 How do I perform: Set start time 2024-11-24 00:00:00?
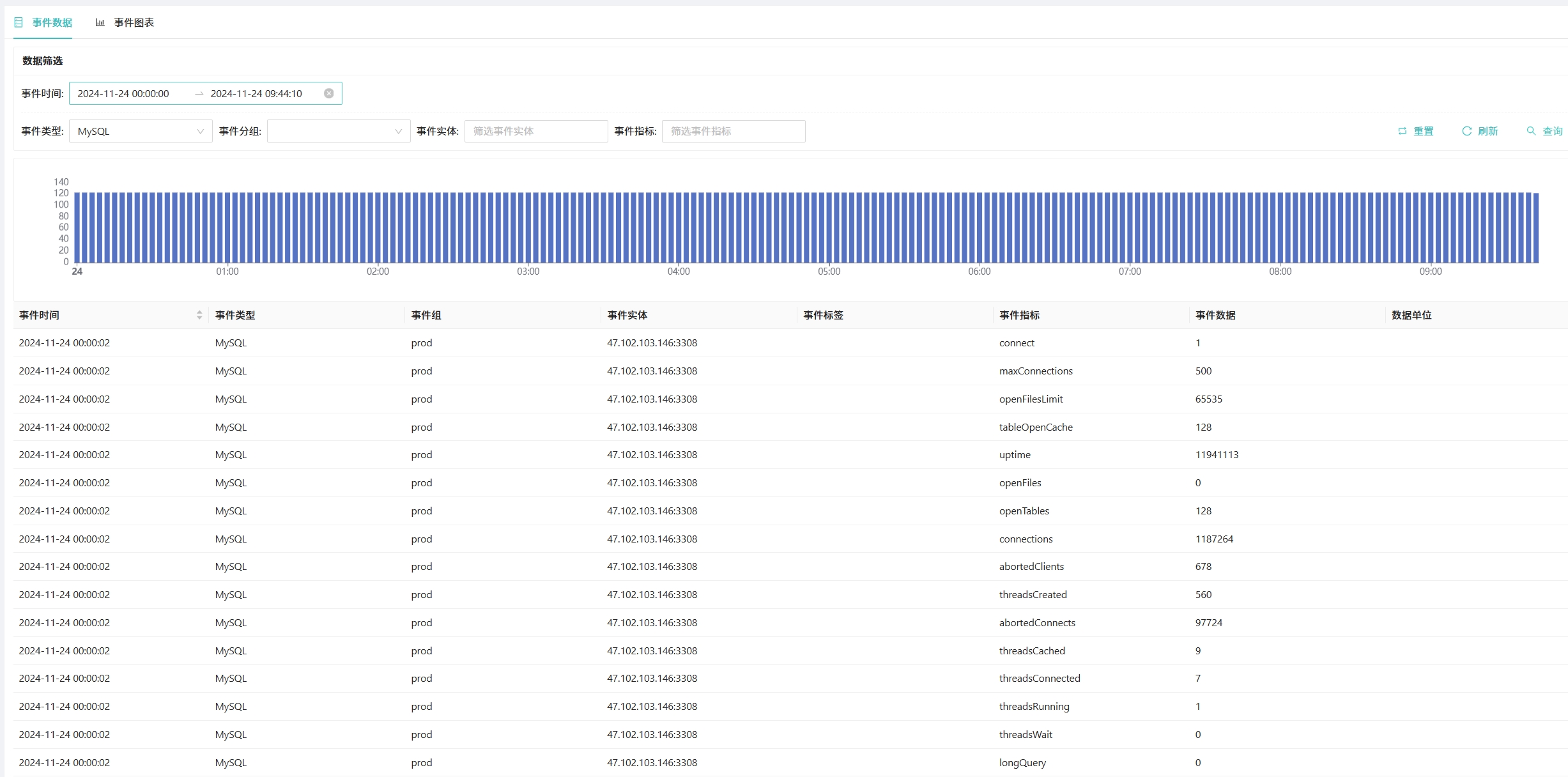[x=123, y=93]
